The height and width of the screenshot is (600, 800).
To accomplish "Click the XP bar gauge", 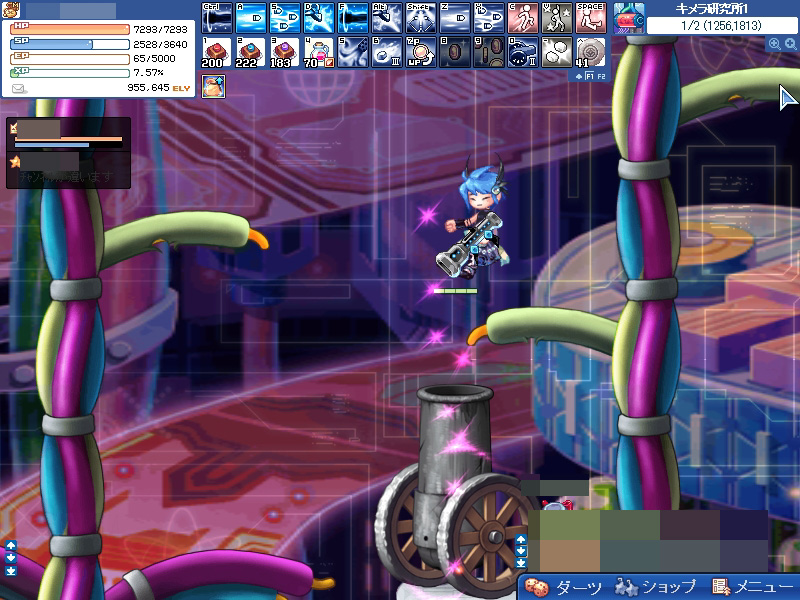I will click(70, 73).
